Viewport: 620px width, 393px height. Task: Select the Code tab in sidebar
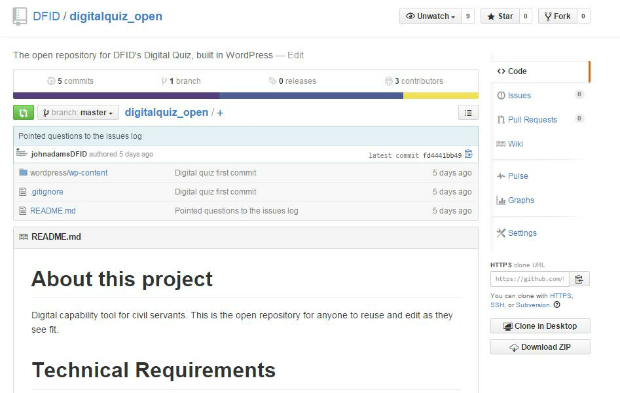pyautogui.click(x=540, y=71)
